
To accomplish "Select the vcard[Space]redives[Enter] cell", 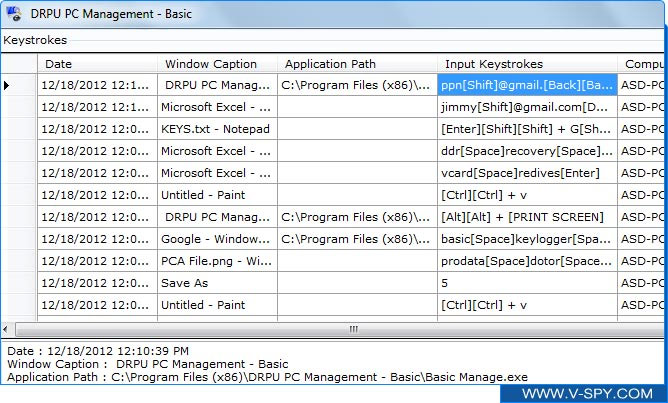I will (527, 173).
